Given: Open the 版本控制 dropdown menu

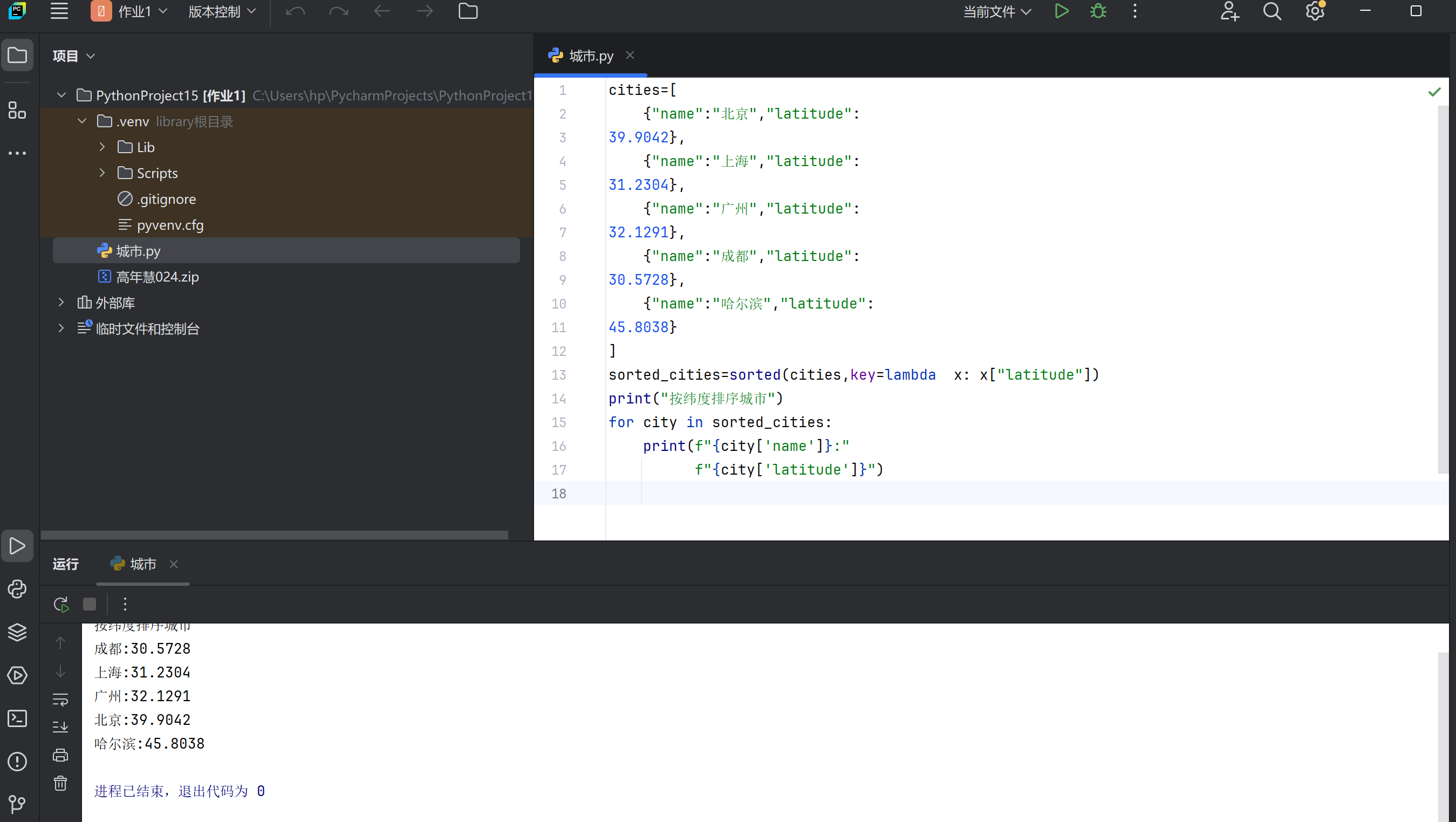Looking at the screenshot, I should 222,11.
